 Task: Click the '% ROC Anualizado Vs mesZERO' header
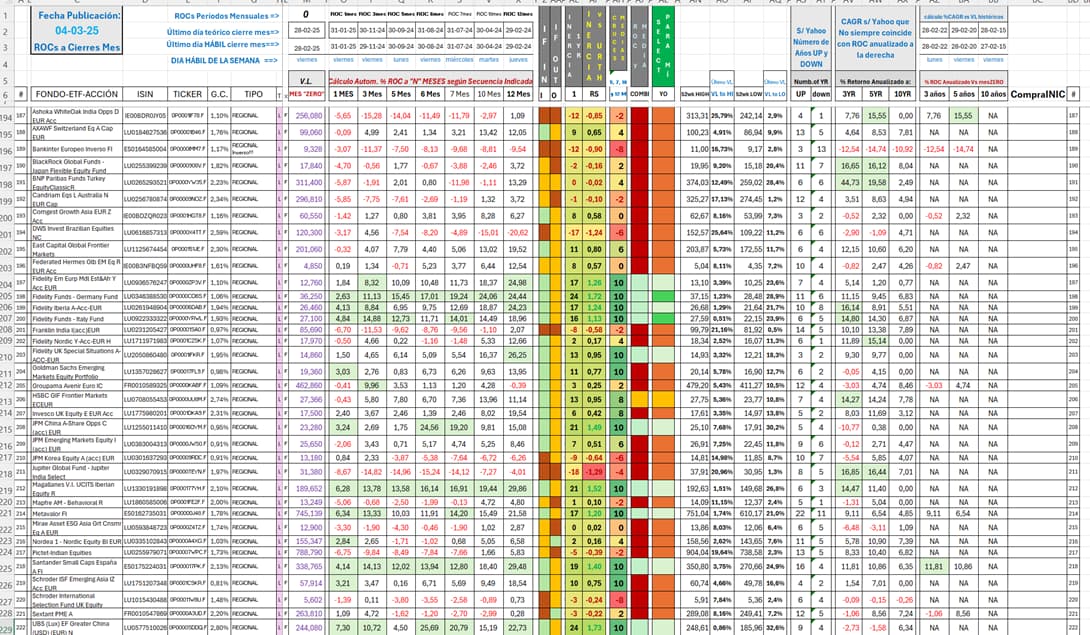tap(963, 81)
